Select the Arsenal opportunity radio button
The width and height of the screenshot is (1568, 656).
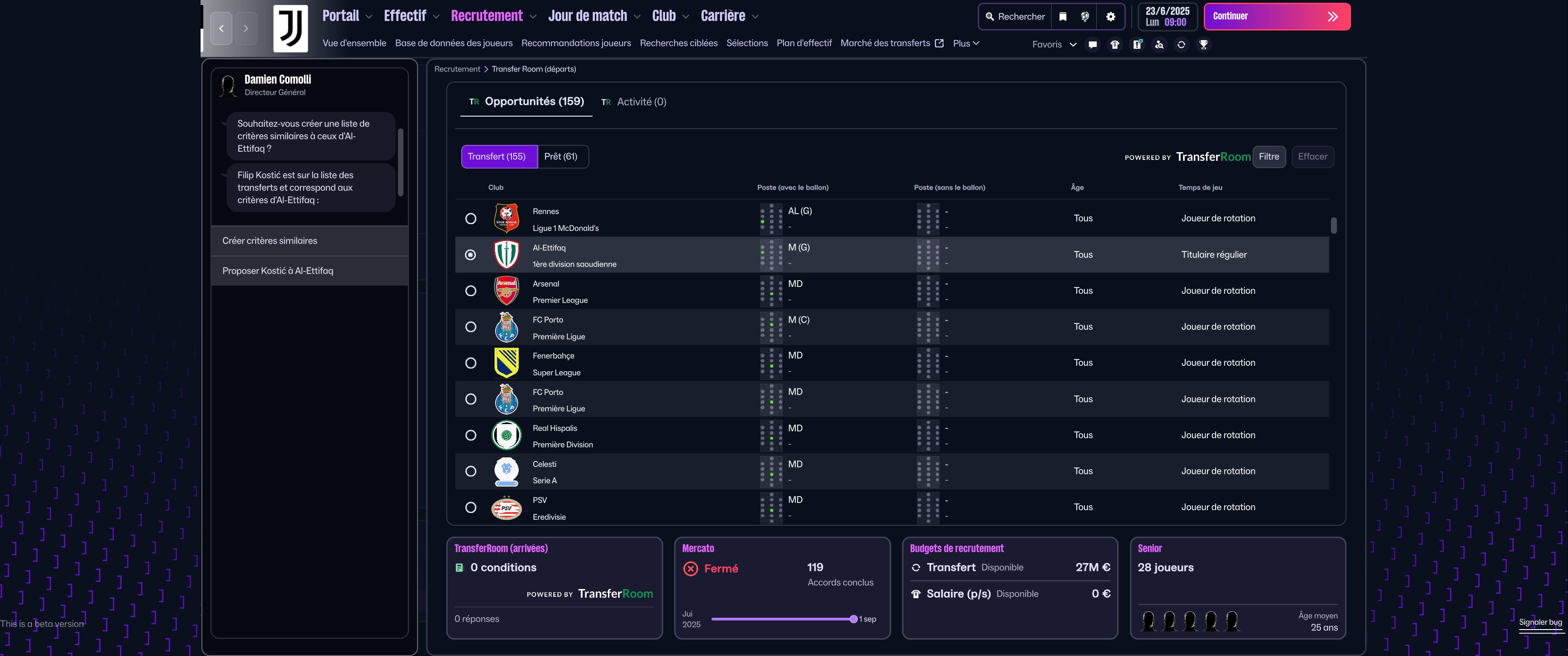coord(470,291)
